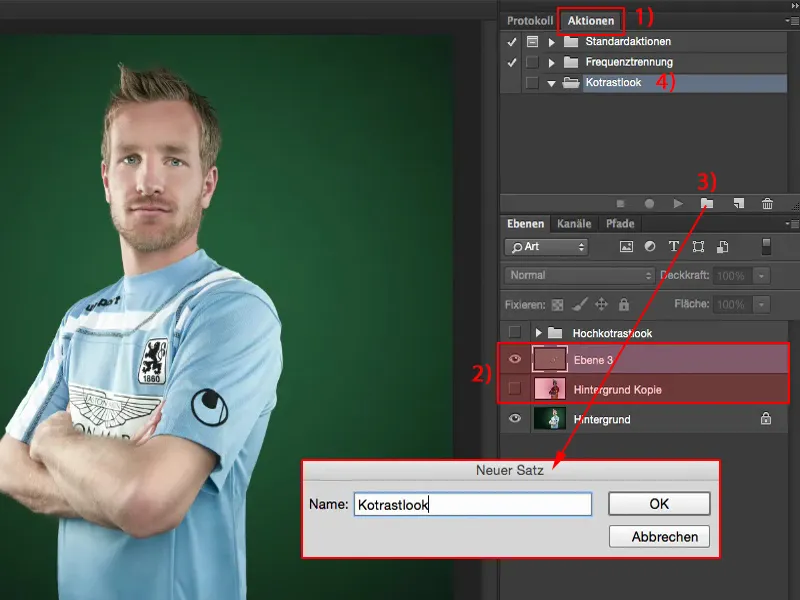Switch to the Pfade tab
The image size is (800, 600).
pyautogui.click(x=620, y=223)
